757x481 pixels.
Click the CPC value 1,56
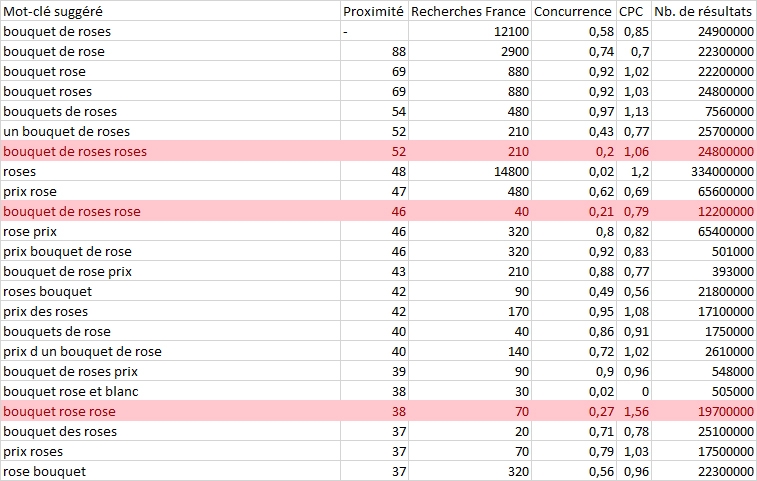(x=634, y=411)
